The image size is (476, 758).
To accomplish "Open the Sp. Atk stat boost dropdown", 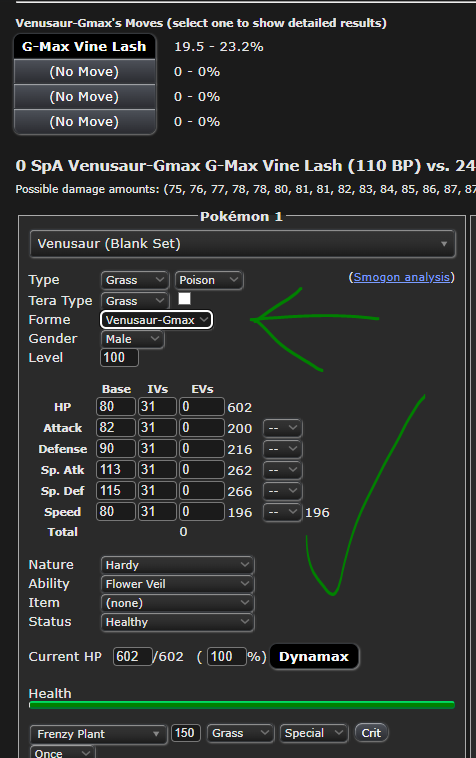I will (283, 470).
